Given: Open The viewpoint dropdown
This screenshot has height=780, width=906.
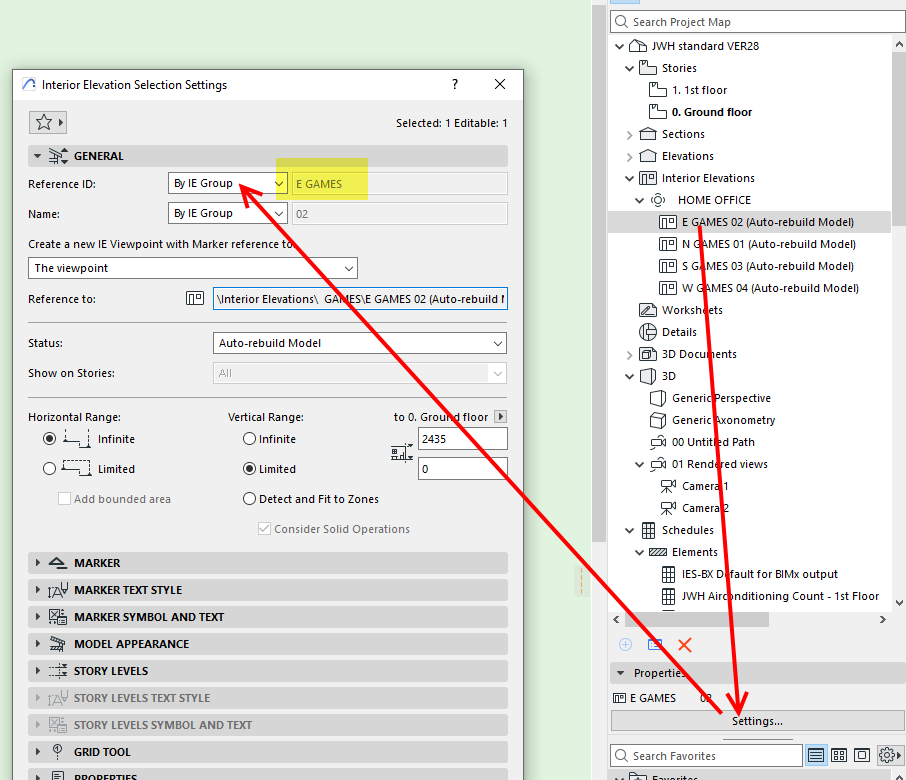Looking at the screenshot, I should point(193,268).
